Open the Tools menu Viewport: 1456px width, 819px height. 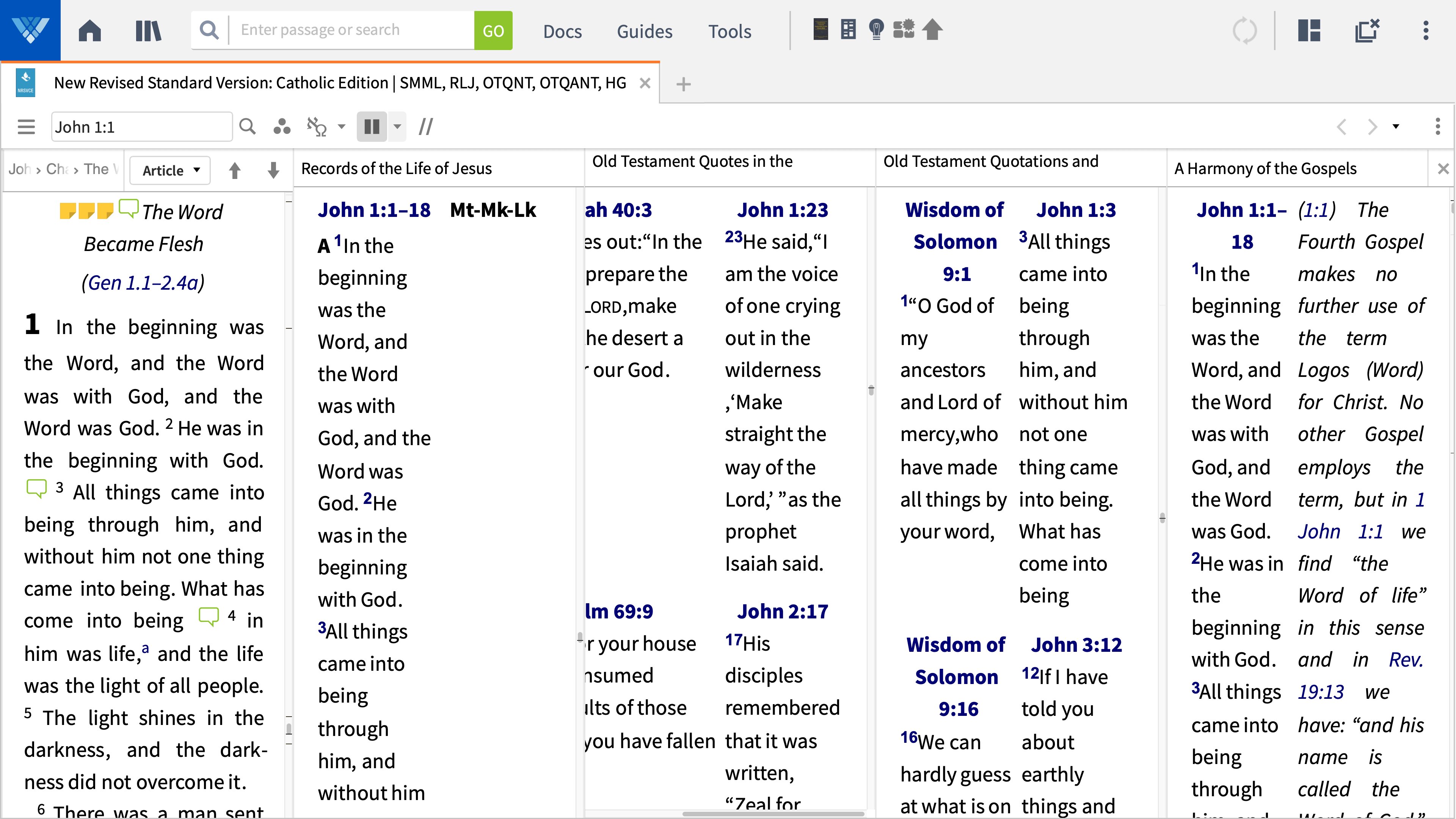click(x=730, y=31)
